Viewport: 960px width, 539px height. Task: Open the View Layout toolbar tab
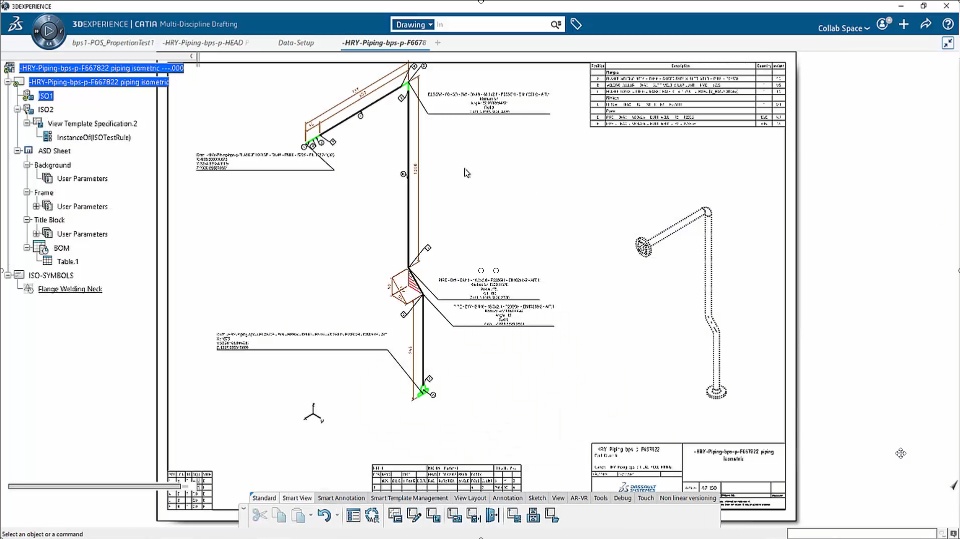click(x=470, y=498)
